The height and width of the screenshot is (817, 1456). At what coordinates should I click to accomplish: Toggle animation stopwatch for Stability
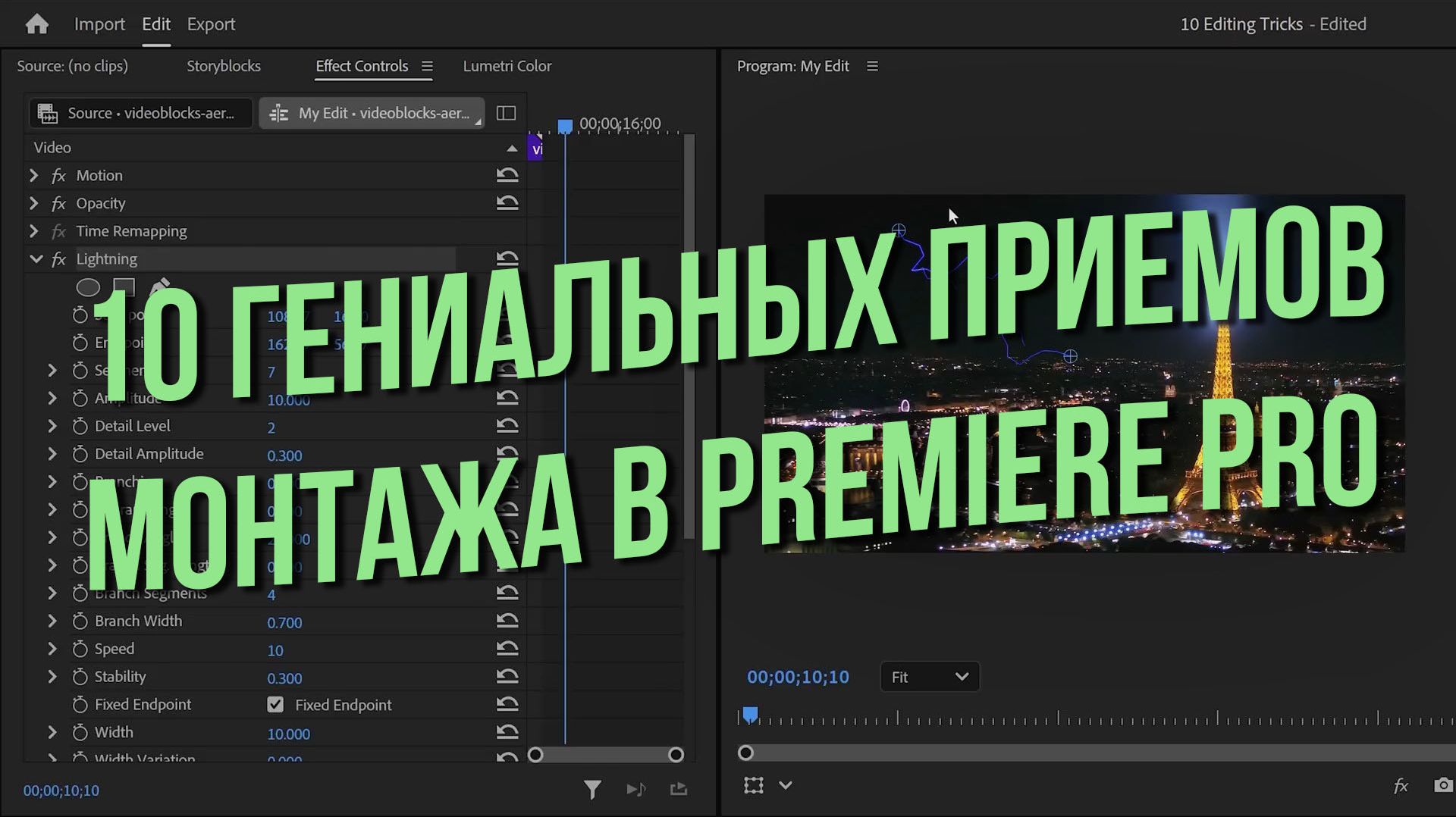[80, 677]
